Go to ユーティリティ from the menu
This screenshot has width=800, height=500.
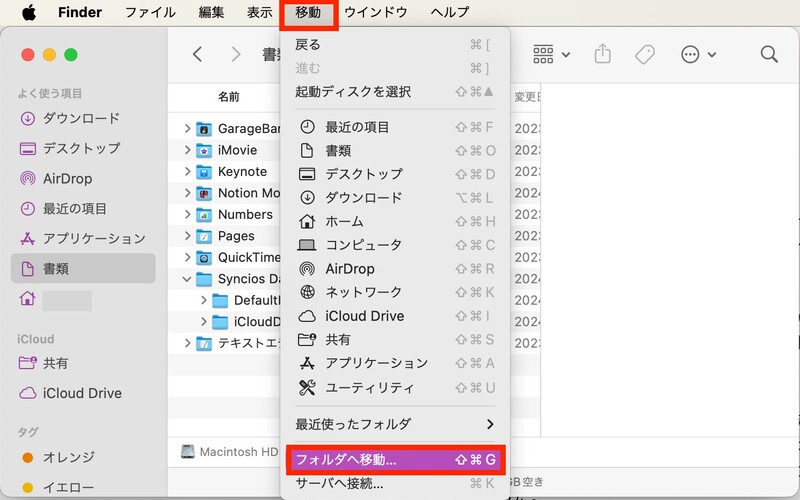tap(395, 388)
